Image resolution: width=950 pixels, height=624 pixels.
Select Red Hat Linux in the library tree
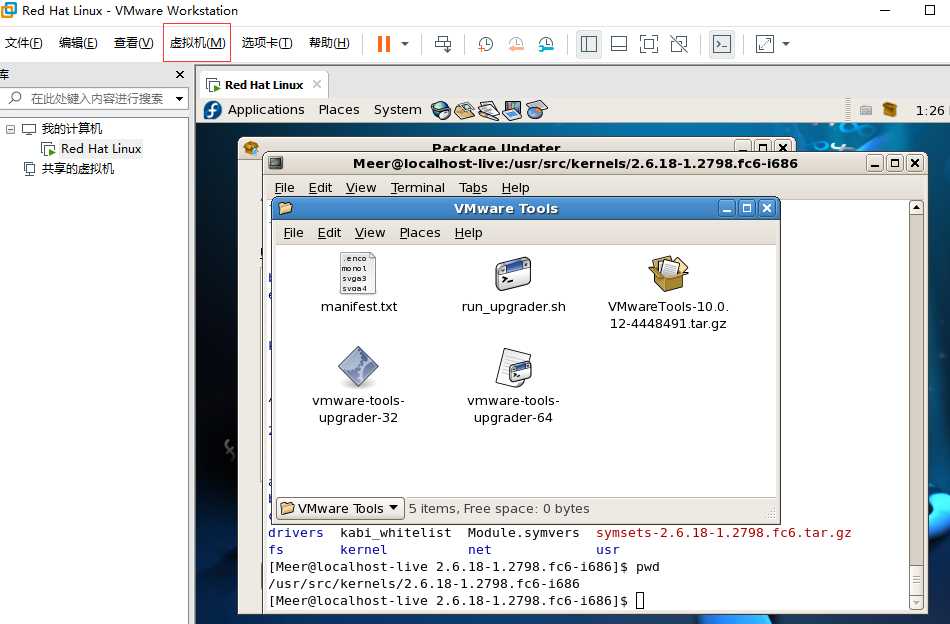coord(101,148)
